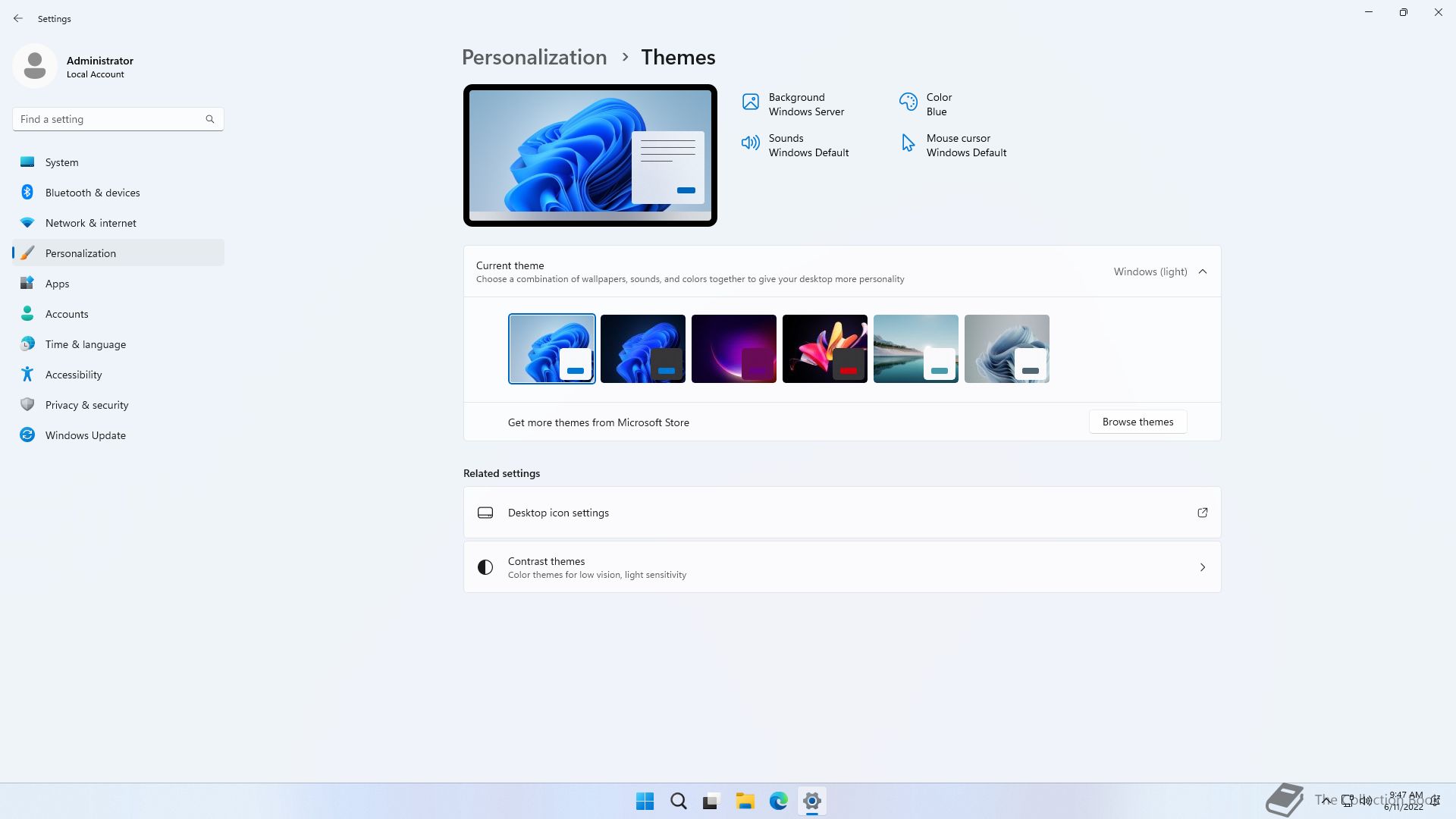Open Background settings icon
The height and width of the screenshot is (819, 1456).
[750, 102]
